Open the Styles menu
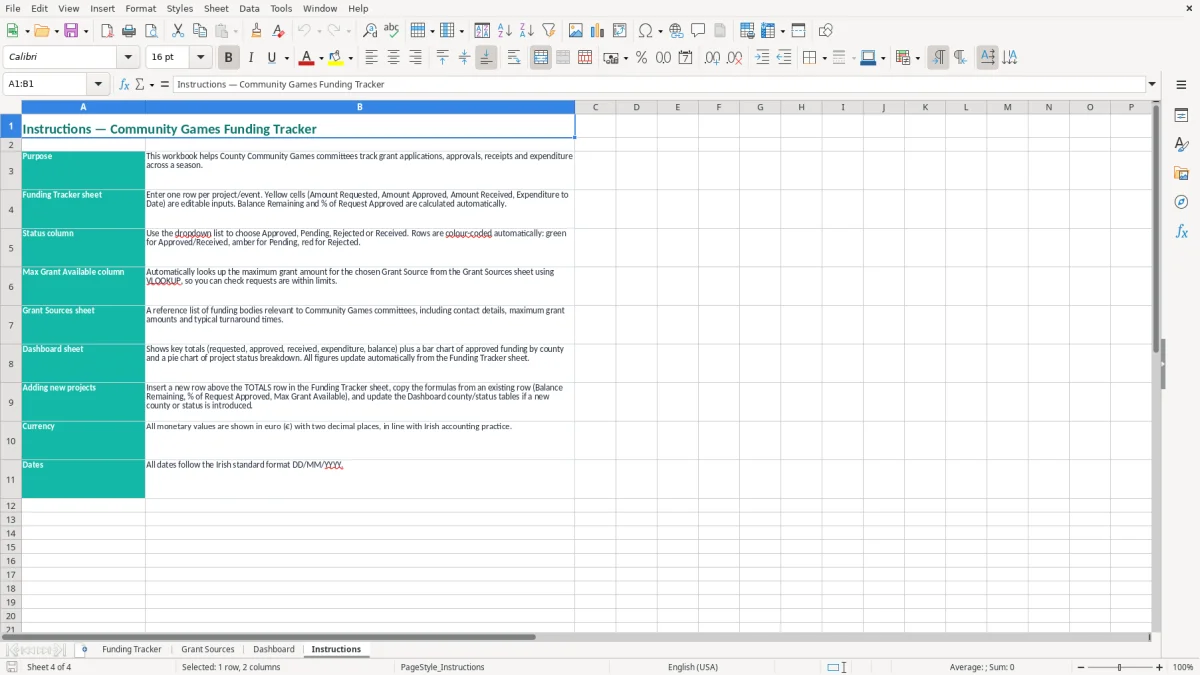 click(180, 8)
